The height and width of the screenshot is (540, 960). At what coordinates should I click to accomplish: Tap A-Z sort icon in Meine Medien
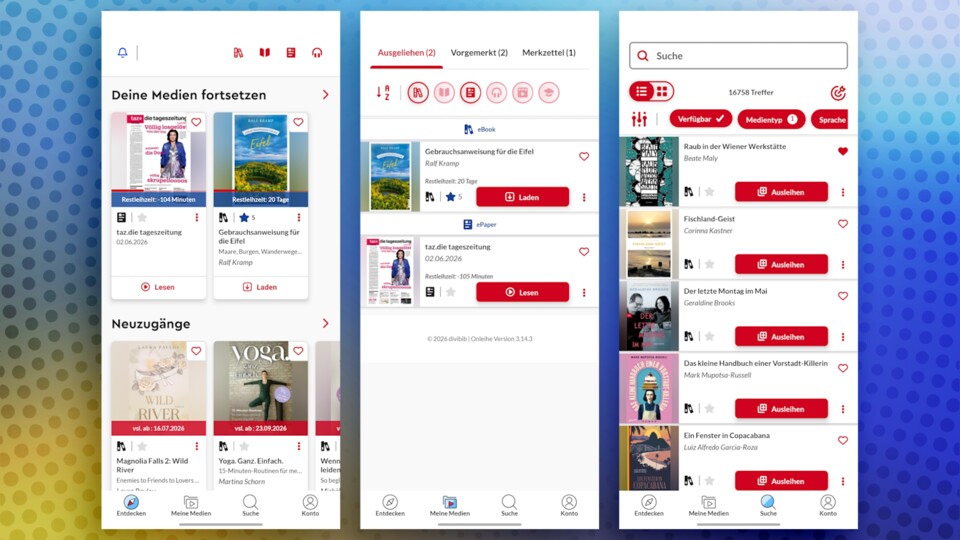pos(383,92)
